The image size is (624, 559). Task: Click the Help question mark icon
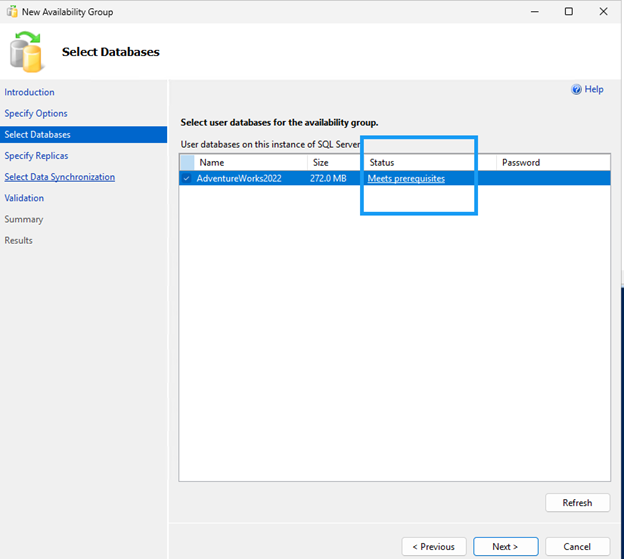pyautogui.click(x=576, y=90)
